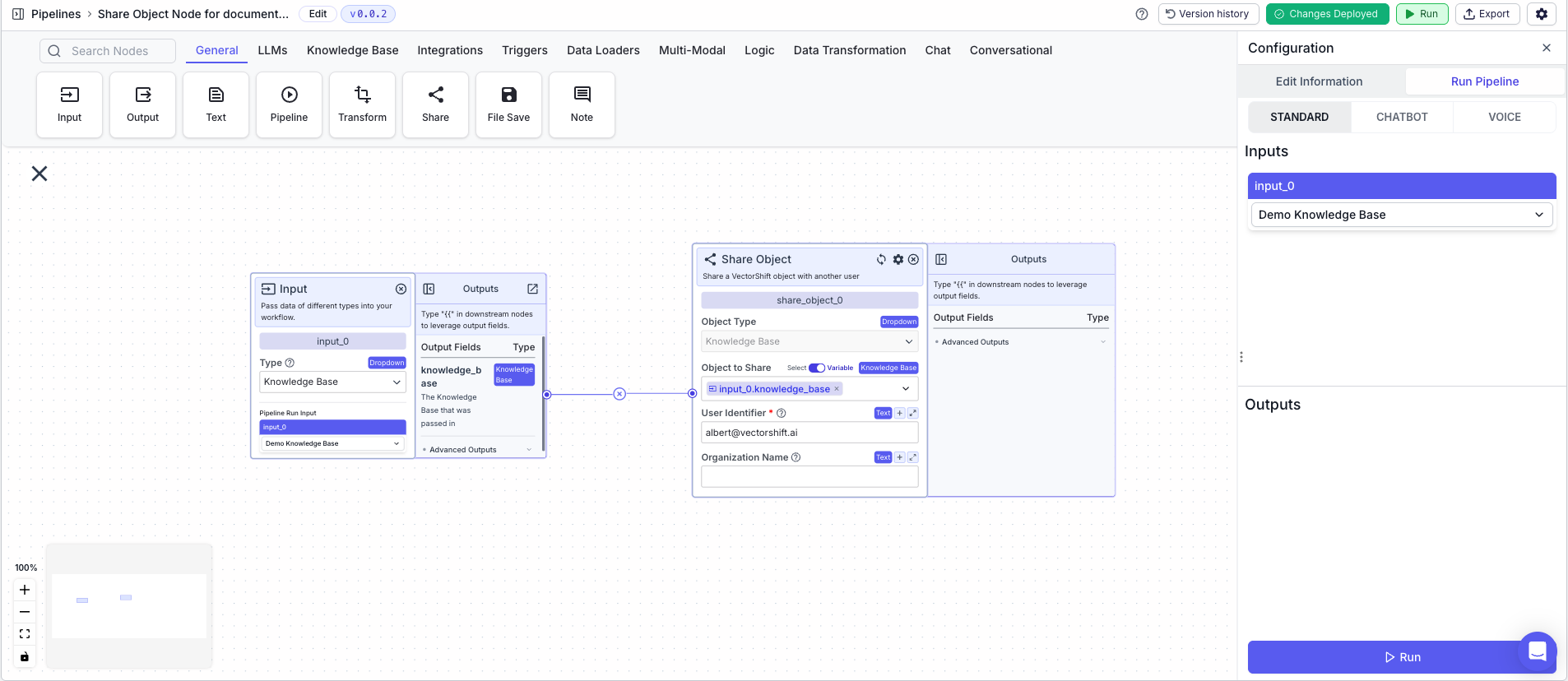Open Input node outputs in external view
1568x681 pixels.
532,289
